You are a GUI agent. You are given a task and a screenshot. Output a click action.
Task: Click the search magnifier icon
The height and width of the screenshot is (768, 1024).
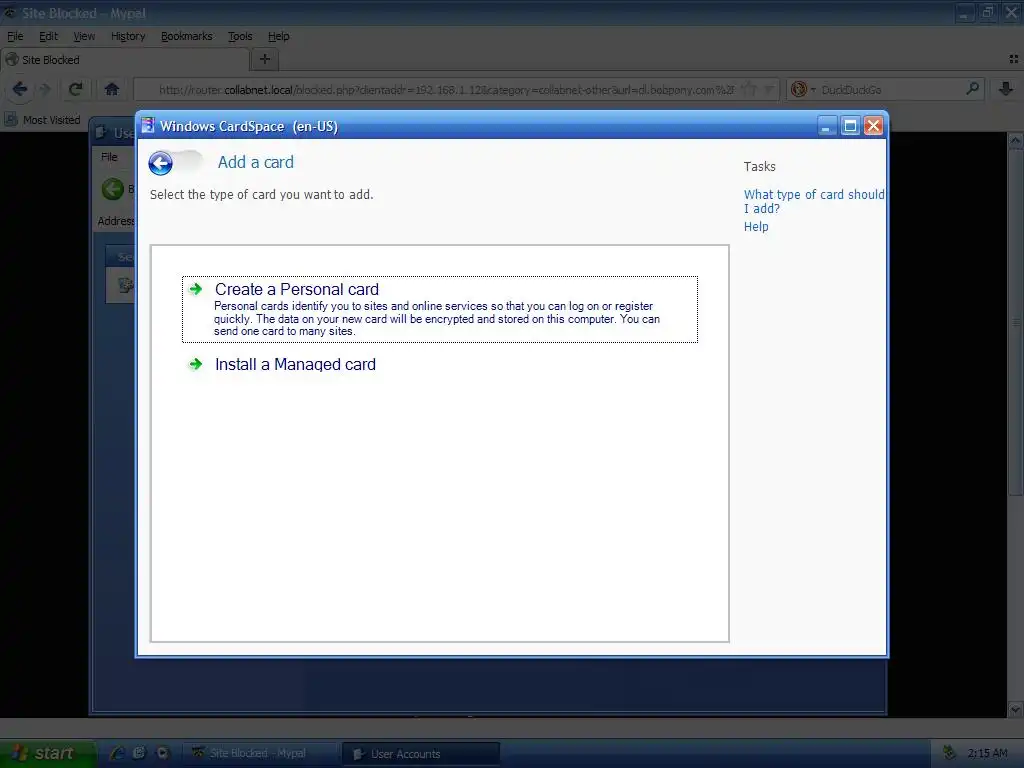(x=972, y=89)
